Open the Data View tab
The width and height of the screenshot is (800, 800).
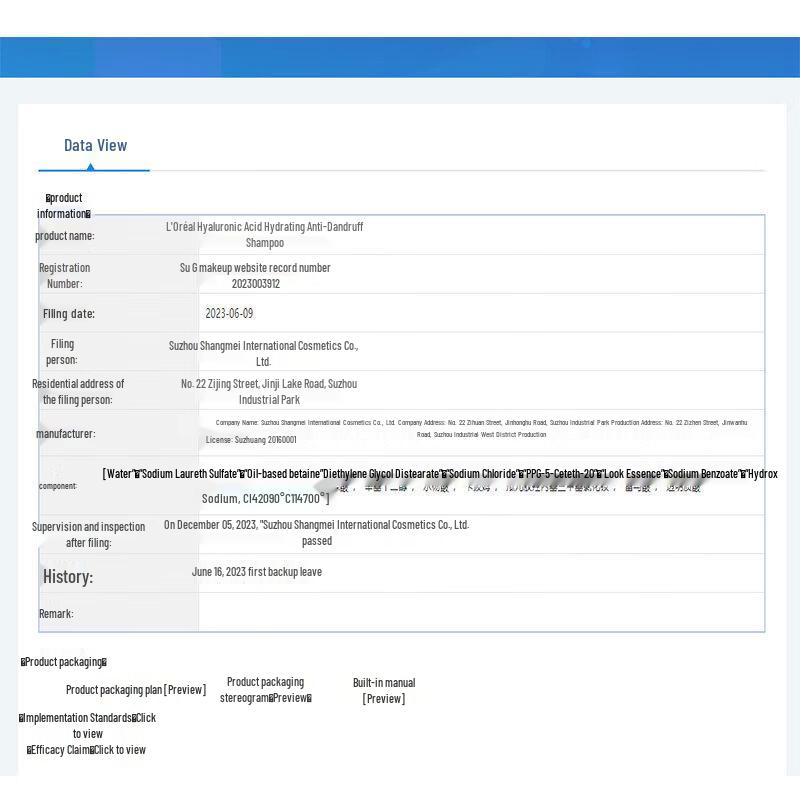click(95, 145)
